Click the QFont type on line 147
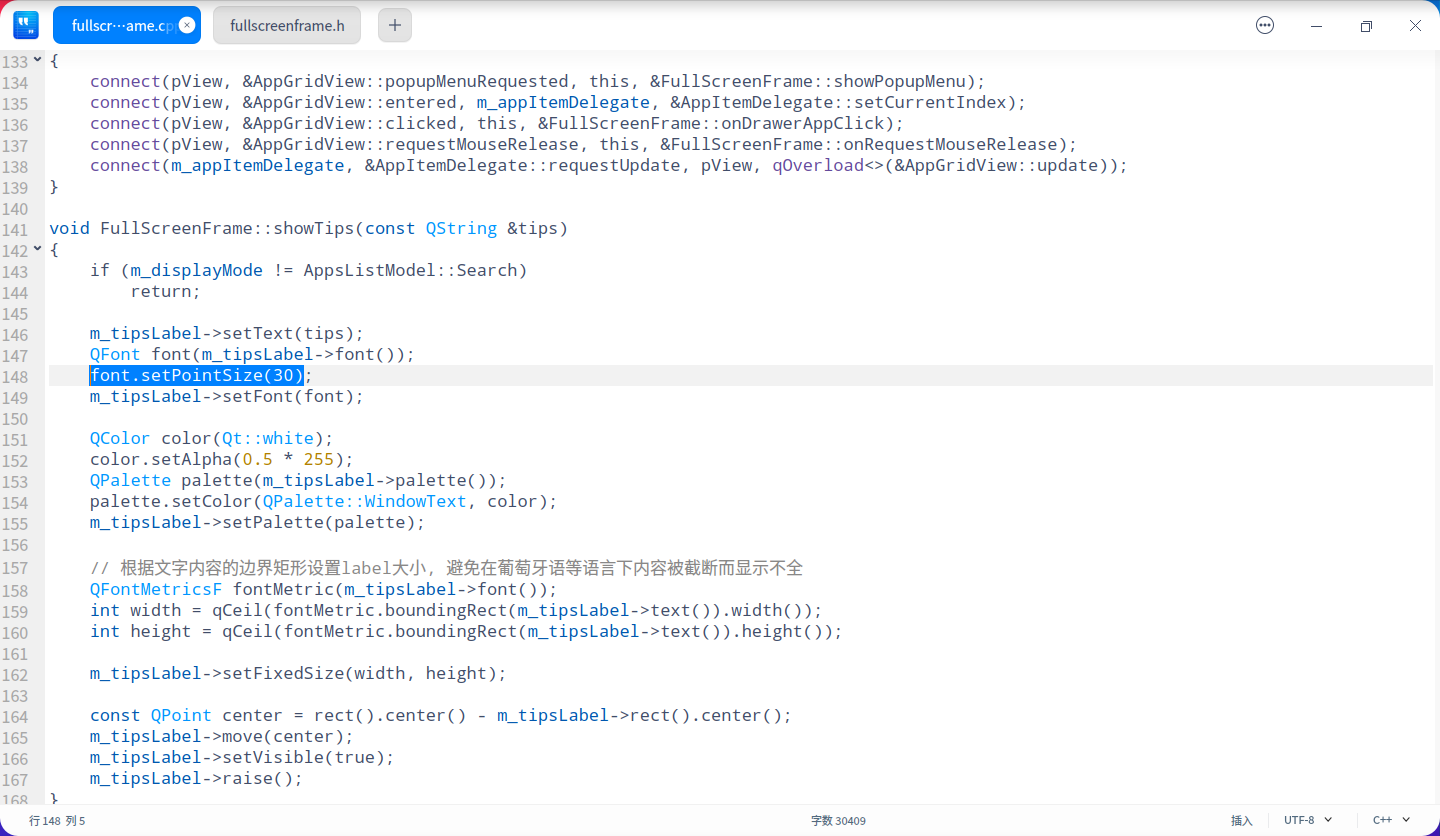This screenshot has width=1440, height=836. pyautogui.click(x=115, y=354)
